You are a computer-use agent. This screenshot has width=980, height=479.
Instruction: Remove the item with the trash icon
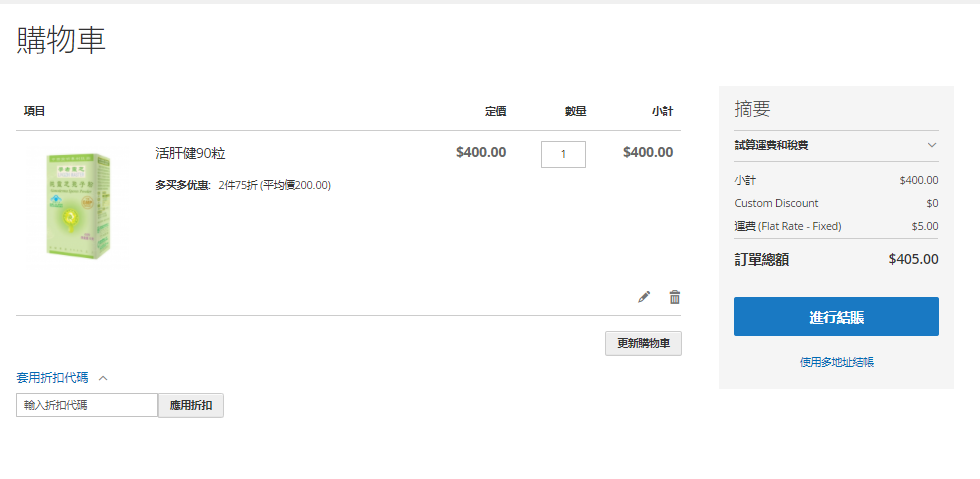coord(674,297)
